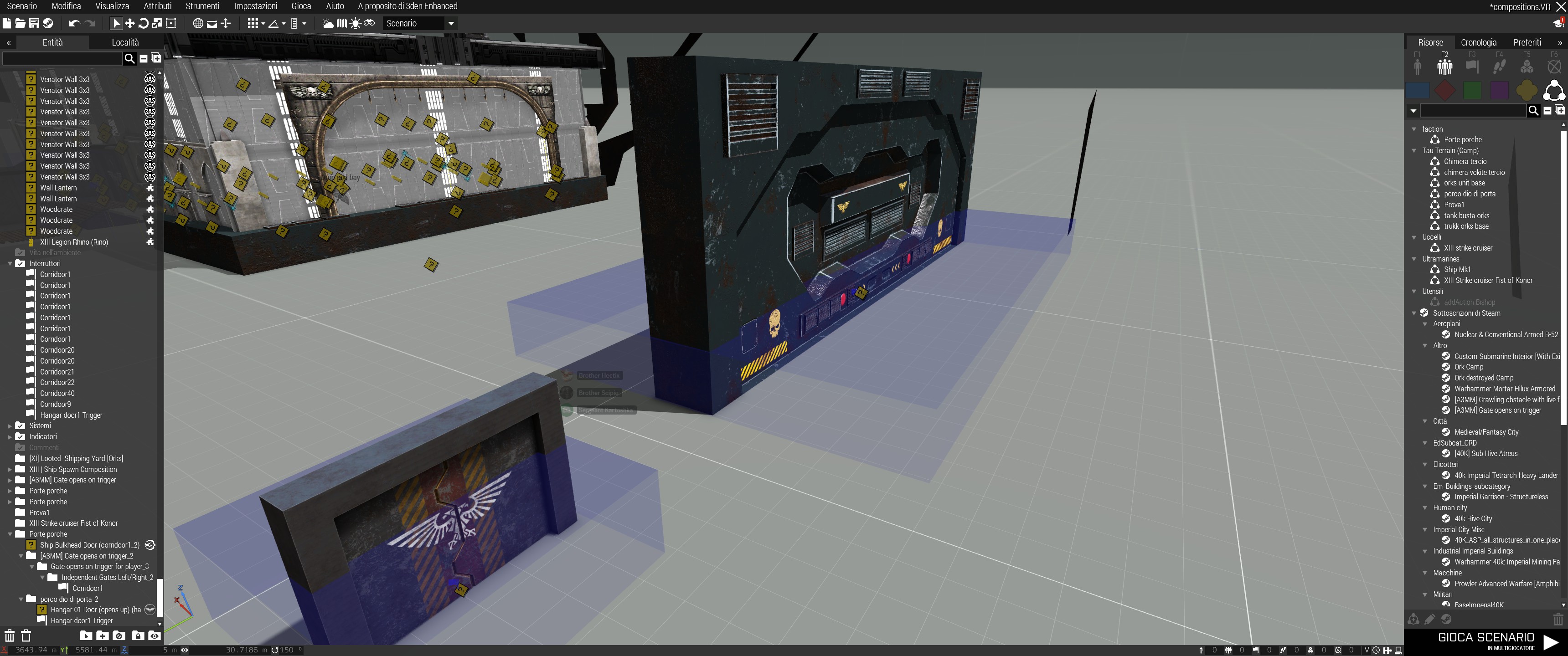The height and width of the screenshot is (656, 1568).
Task: Select the custom compositions triangle icon
Action: click(x=1554, y=91)
